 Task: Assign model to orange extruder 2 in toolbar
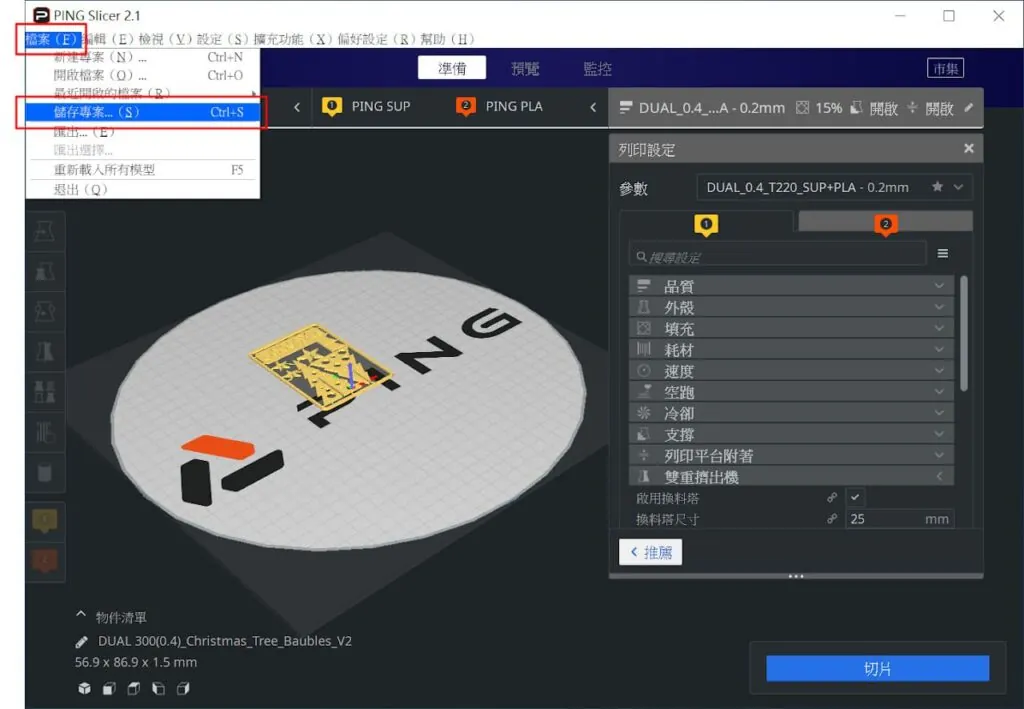[x=44, y=561]
